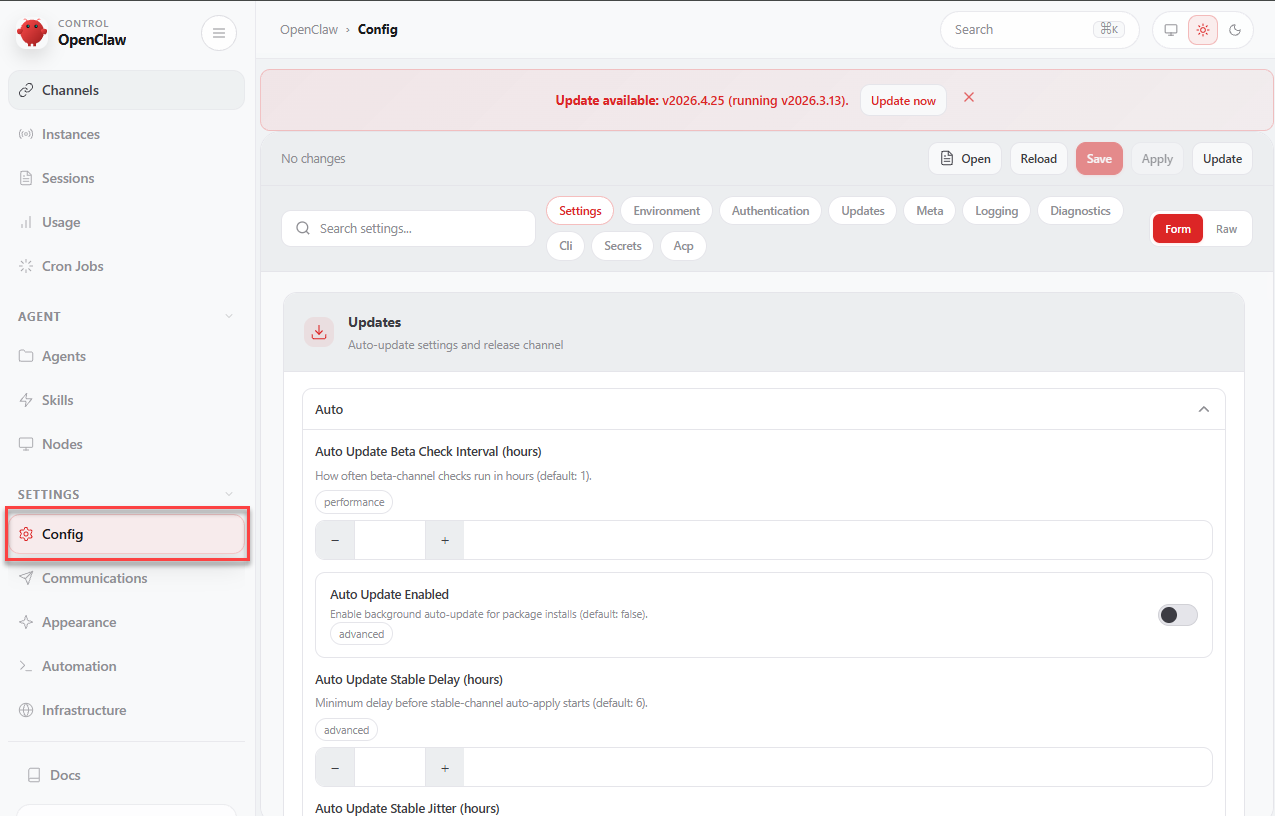Select the Updates filter tab

tap(863, 211)
